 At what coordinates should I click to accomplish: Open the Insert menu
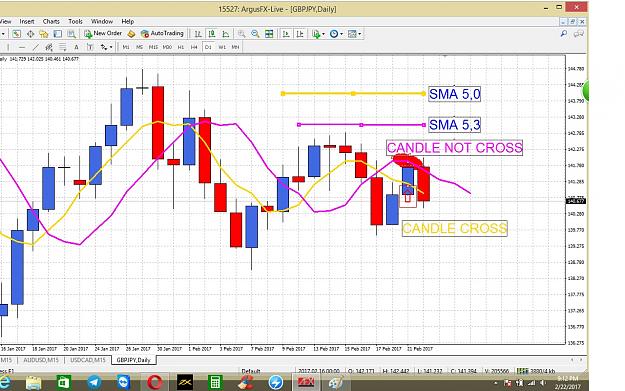pyautogui.click(x=27, y=22)
